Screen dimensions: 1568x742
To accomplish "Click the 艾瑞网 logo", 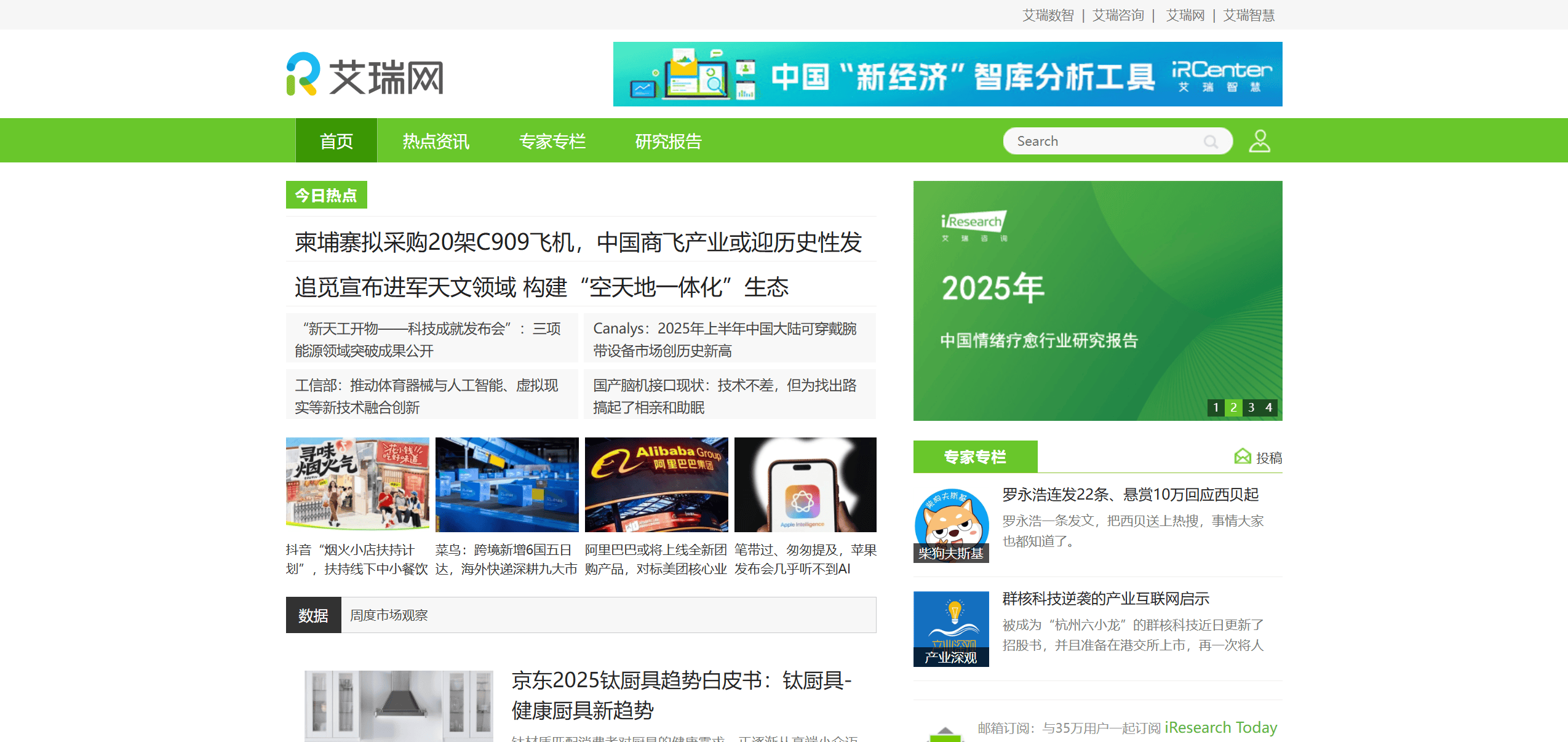I will coord(365,75).
